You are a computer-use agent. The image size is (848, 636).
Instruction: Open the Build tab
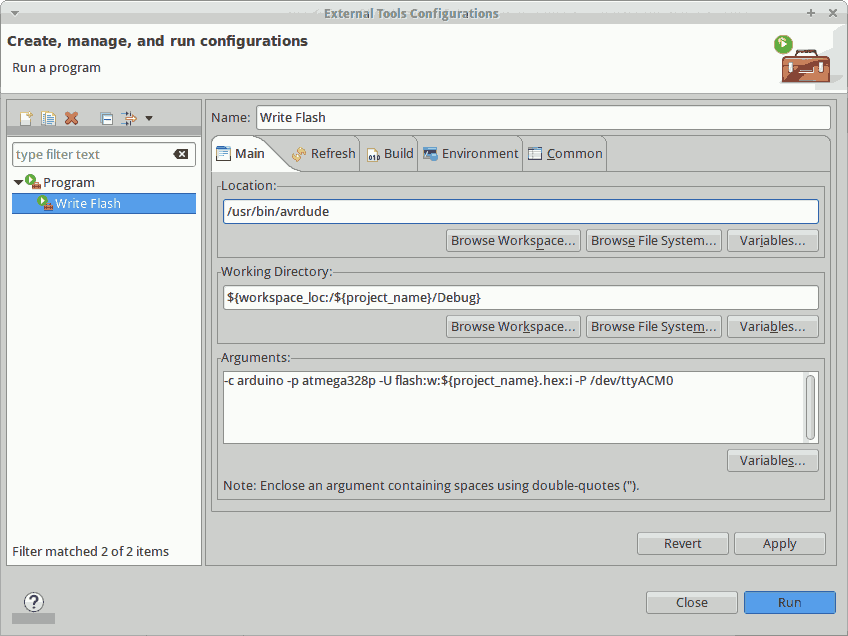[x=389, y=153]
